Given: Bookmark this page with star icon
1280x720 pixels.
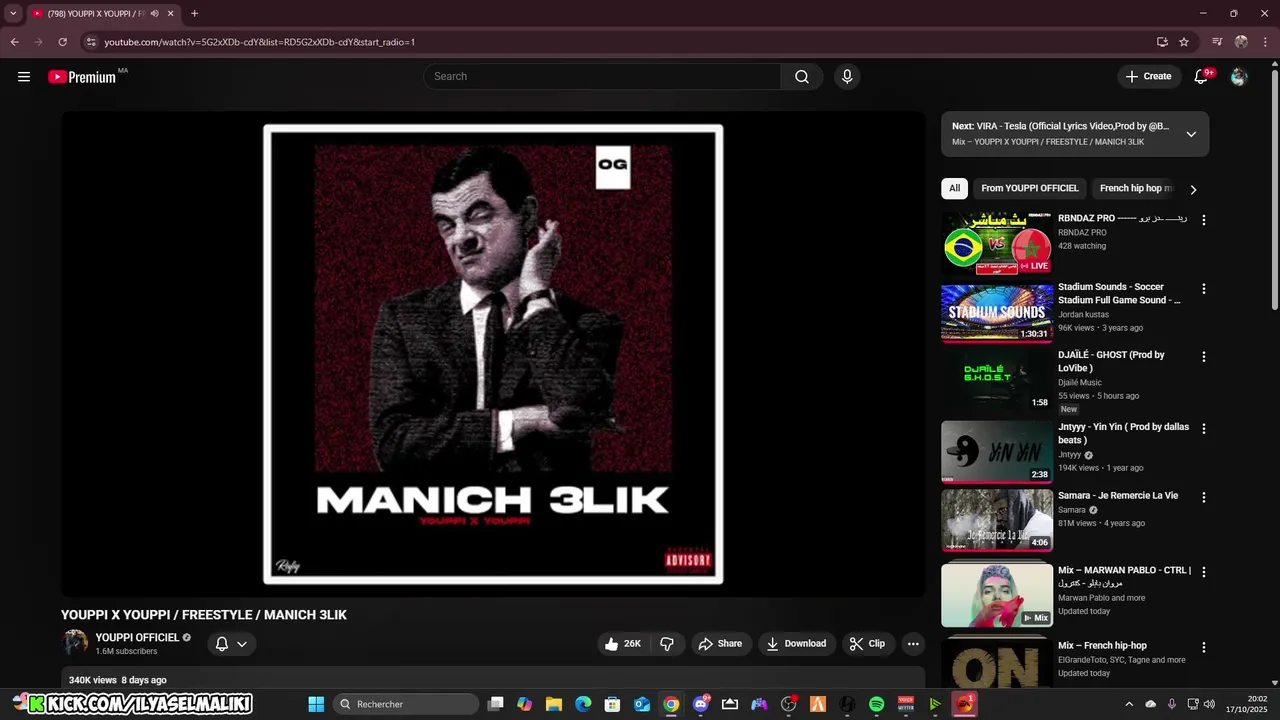Looking at the screenshot, I should [x=1184, y=42].
